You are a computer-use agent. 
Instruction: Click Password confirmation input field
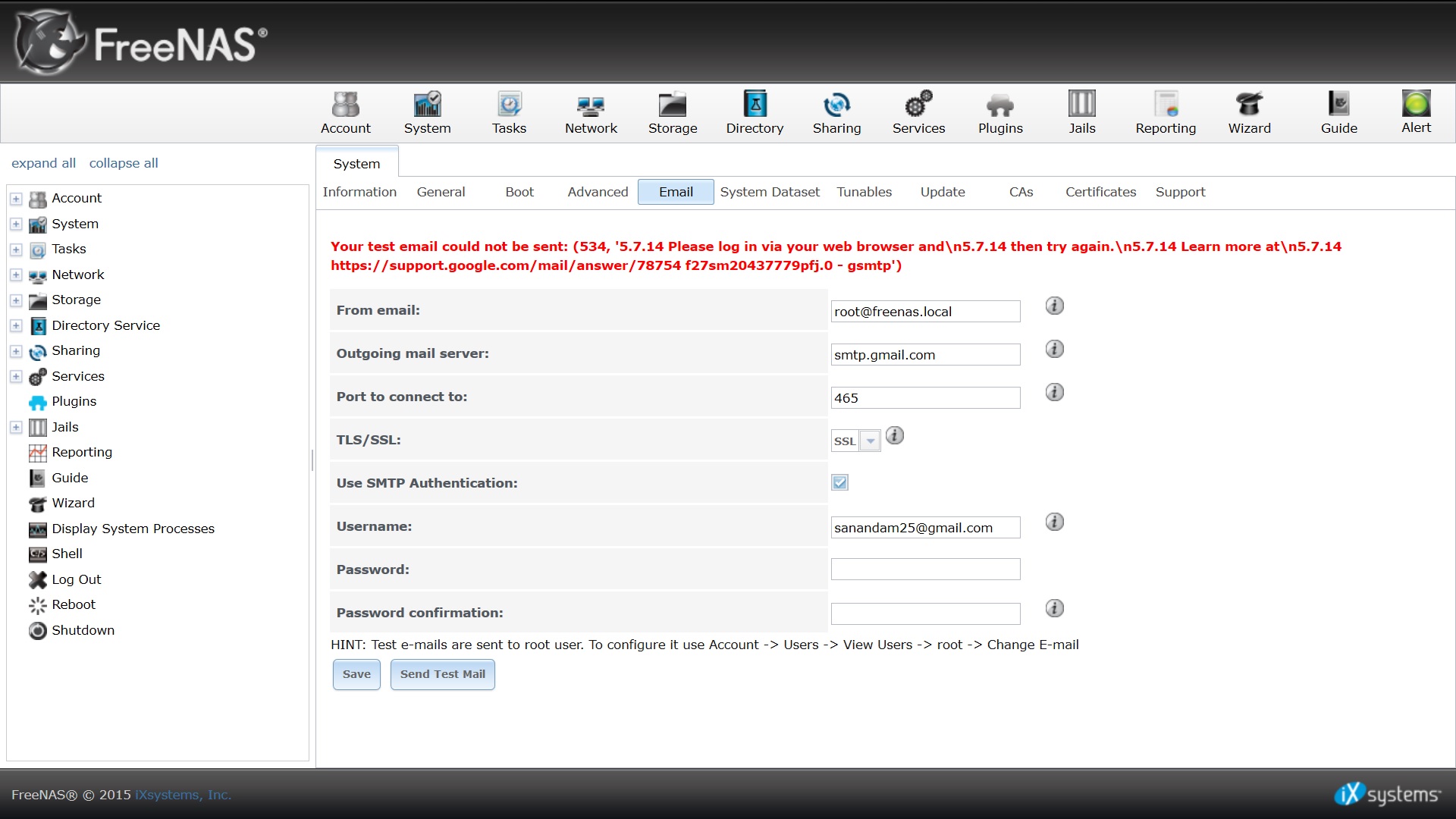pyautogui.click(x=925, y=613)
